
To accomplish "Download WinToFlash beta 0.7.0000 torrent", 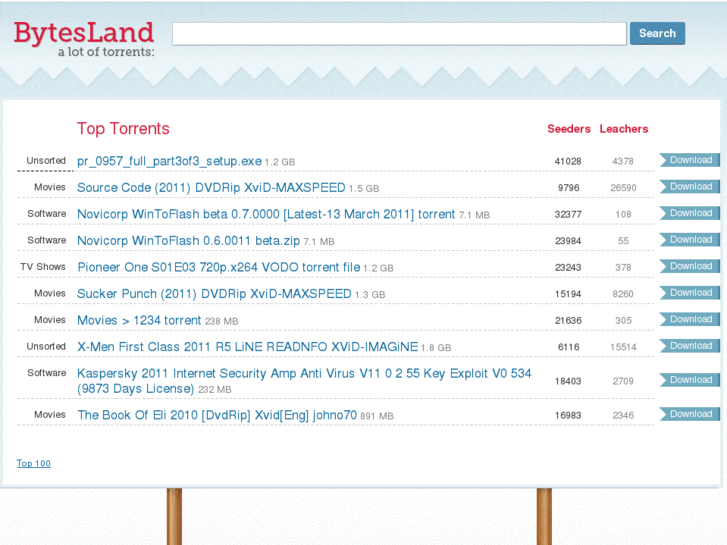I will tap(689, 213).
